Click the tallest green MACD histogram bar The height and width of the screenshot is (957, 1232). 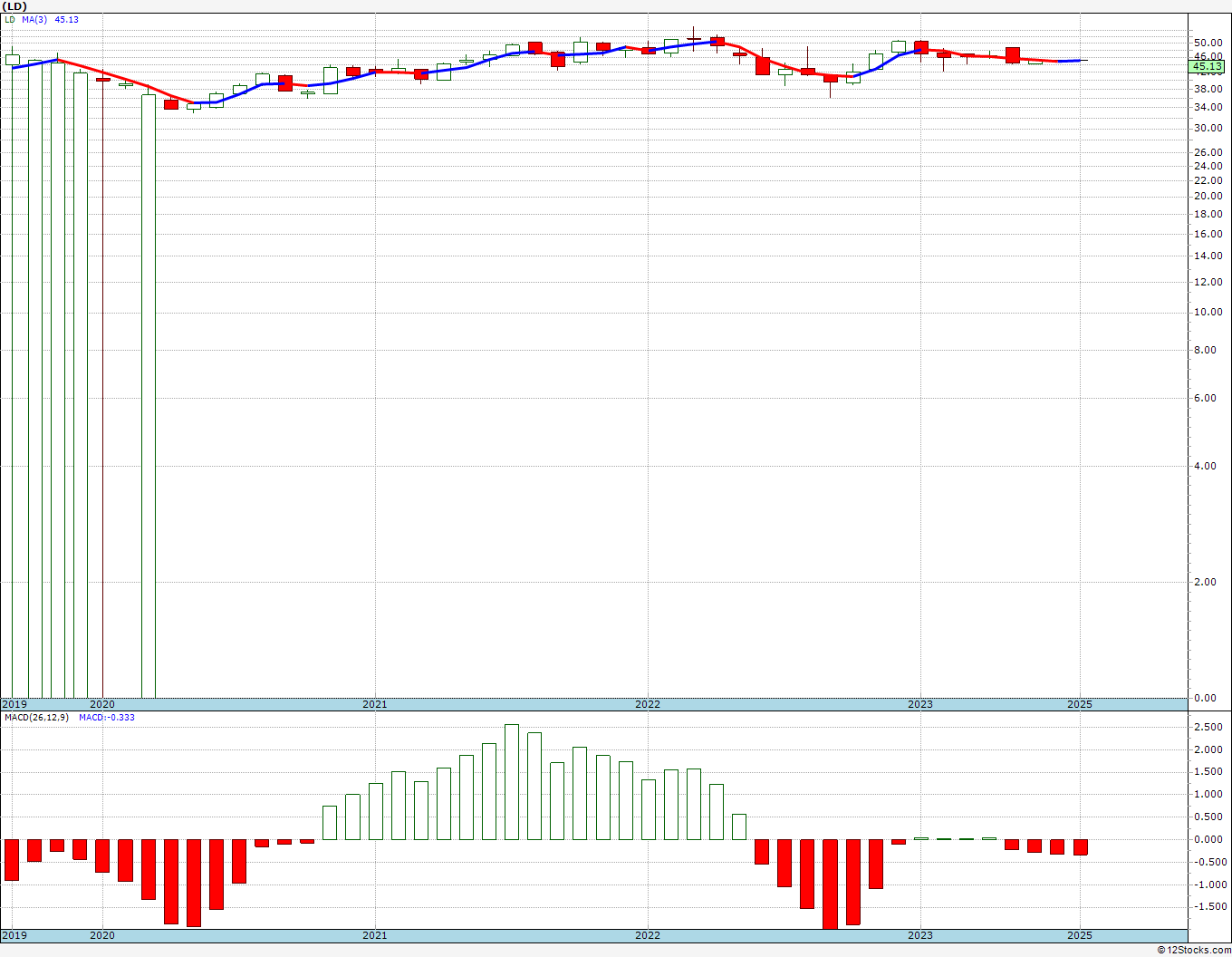[512, 782]
